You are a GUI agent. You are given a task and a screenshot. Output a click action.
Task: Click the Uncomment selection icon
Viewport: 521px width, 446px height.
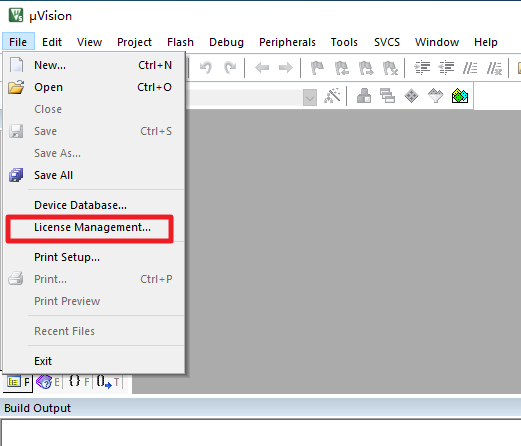494,68
